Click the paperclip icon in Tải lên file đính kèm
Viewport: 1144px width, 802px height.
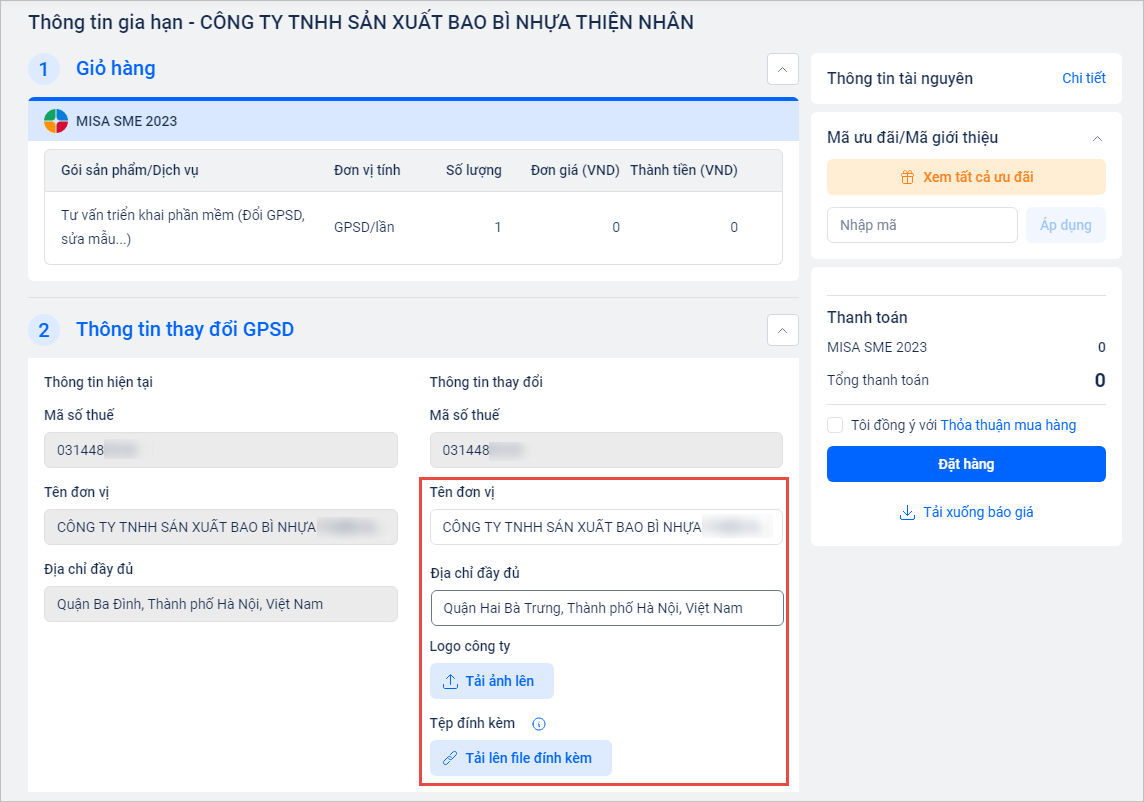click(x=450, y=758)
